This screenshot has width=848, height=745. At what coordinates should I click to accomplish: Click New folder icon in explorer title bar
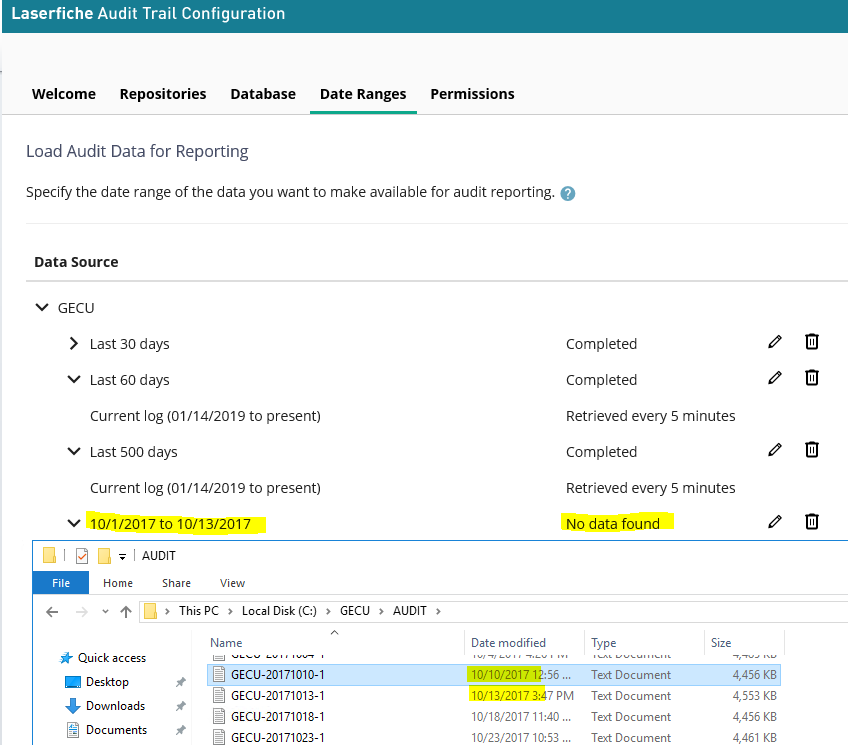[104, 556]
